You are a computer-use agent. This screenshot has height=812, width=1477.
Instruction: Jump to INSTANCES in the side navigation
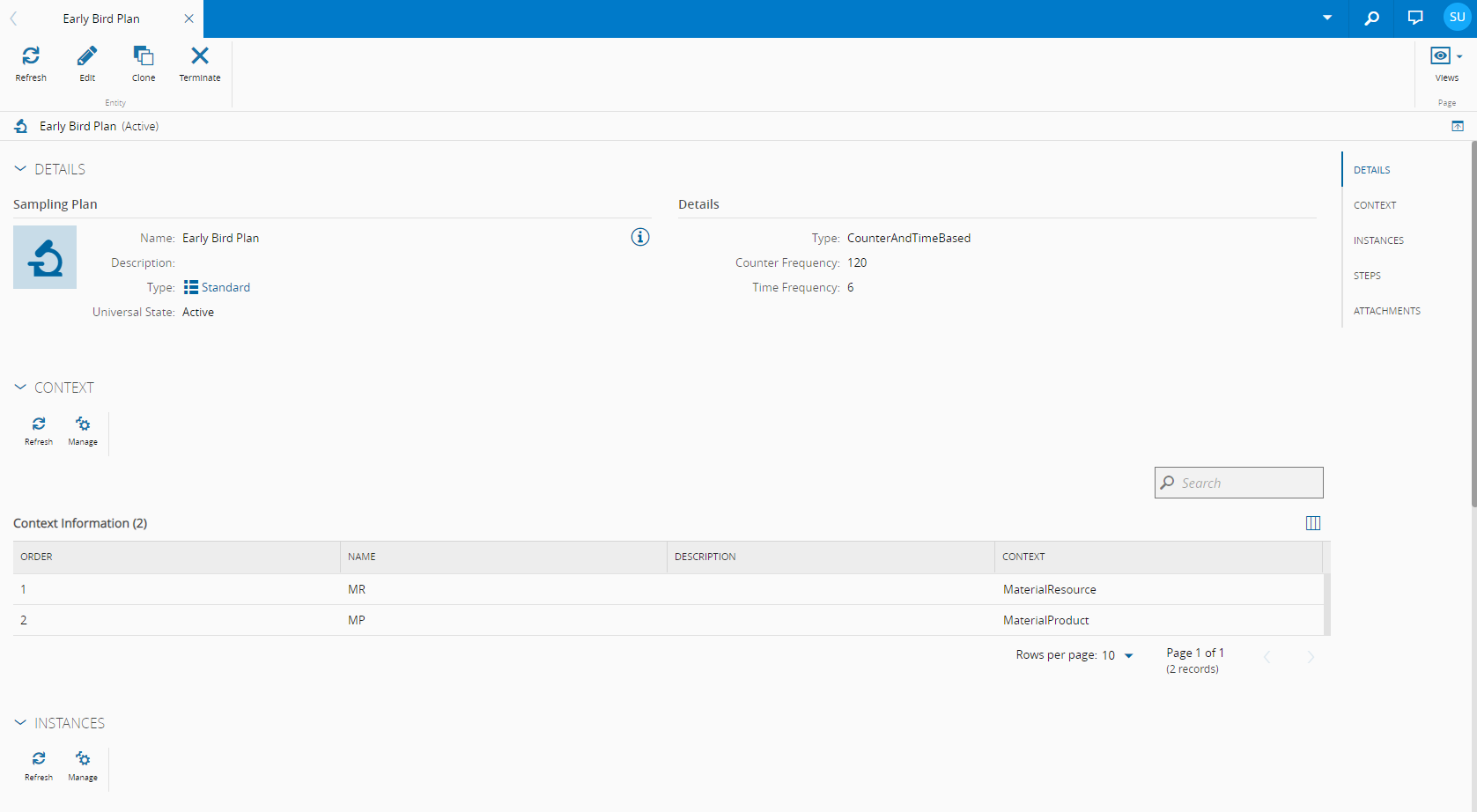pyautogui.click(x=1378, y=240)
